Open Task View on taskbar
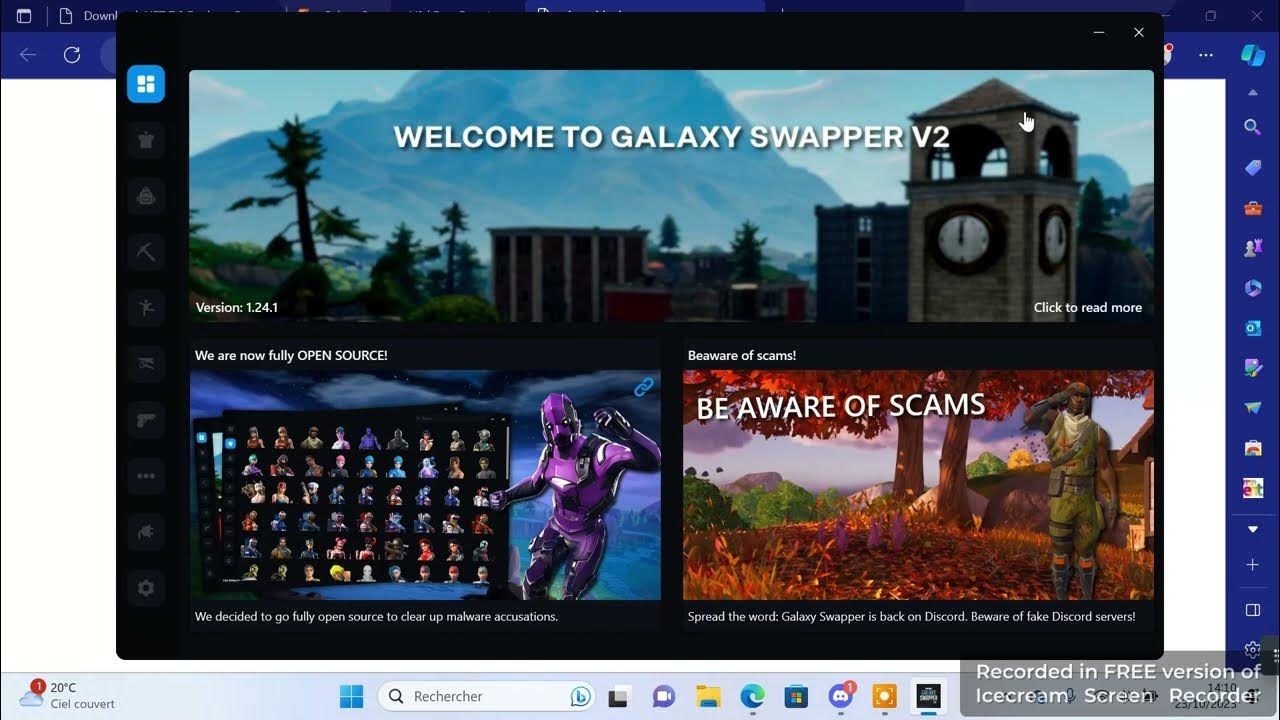Image resolution: width=1280 pixels, height=720 pixels. tap(621, 696)
